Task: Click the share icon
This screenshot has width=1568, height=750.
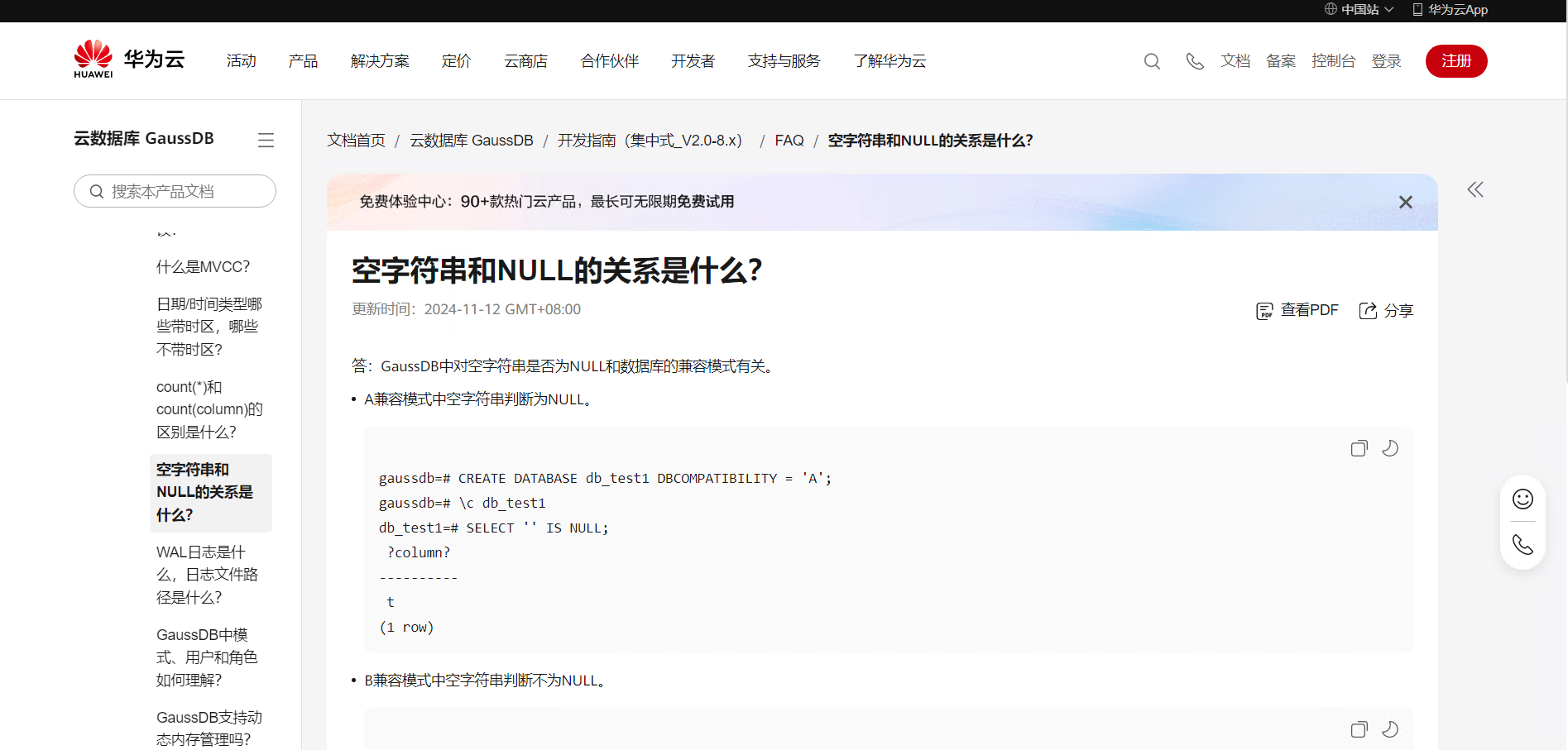Action: [1368, 311]
